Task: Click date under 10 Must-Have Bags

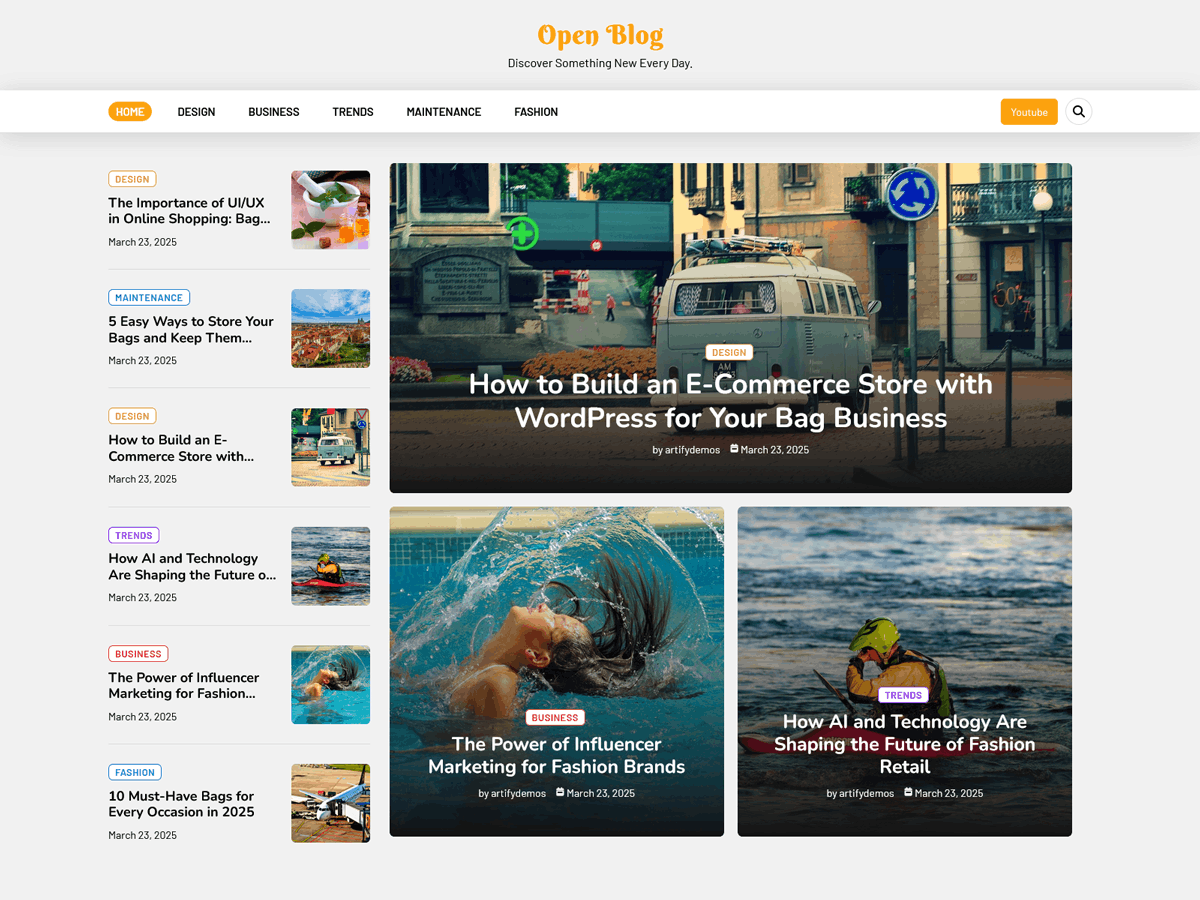Action: (x=143, y=835)
